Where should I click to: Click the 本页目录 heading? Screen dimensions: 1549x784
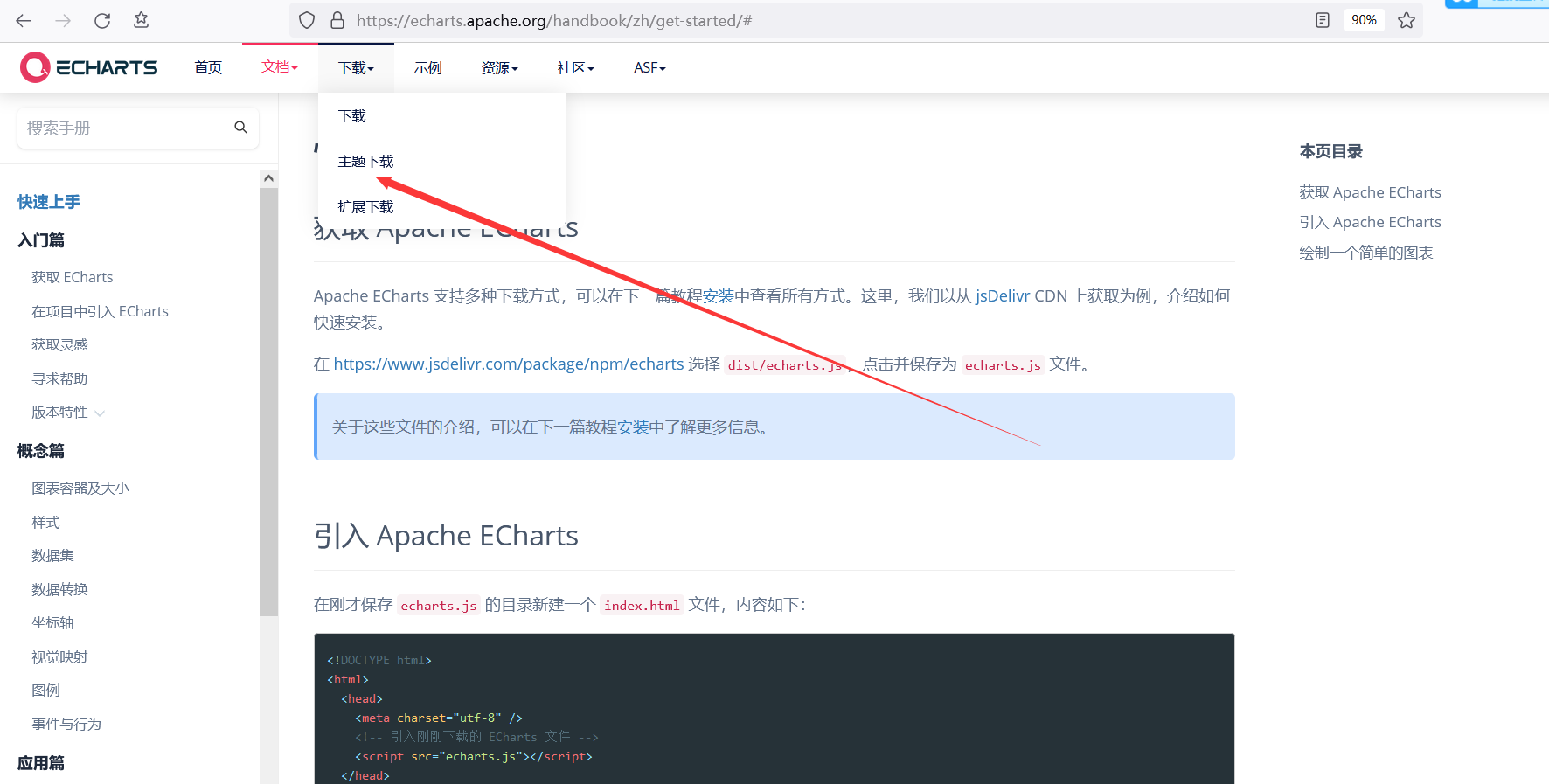(x=1330, y=151)
